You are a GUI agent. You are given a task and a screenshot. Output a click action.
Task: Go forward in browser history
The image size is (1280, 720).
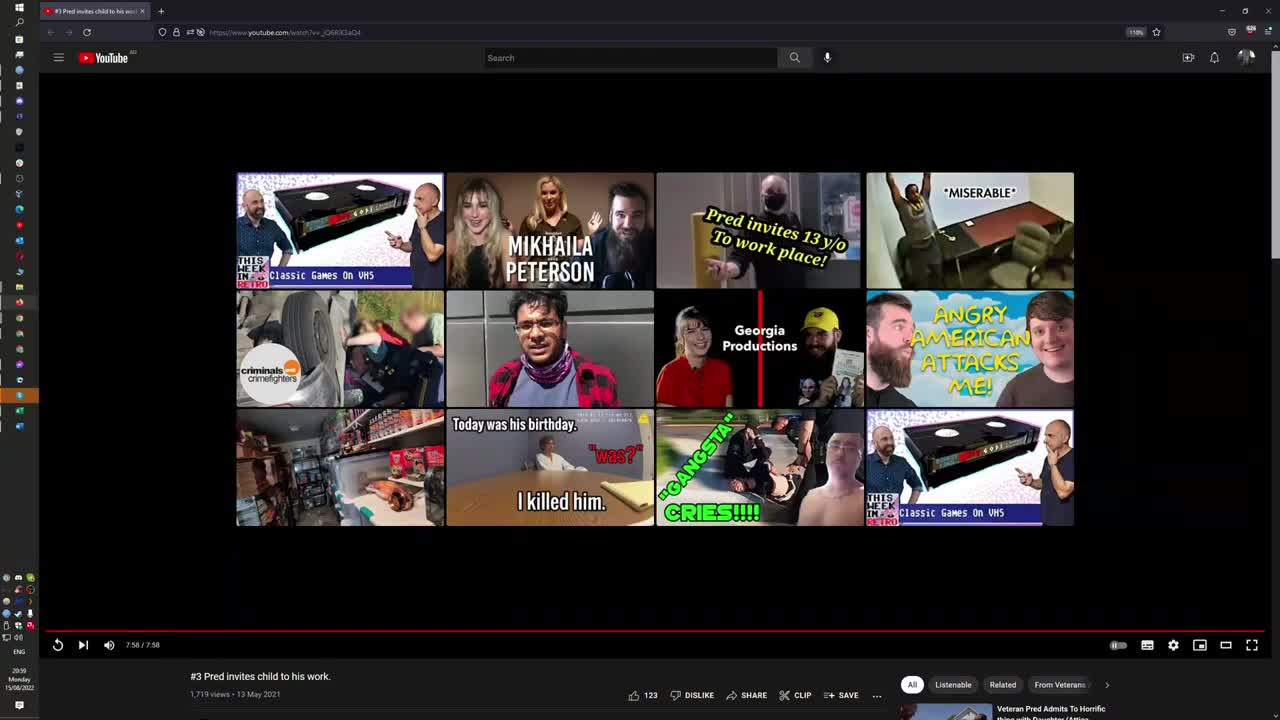(x=68, y=32)
